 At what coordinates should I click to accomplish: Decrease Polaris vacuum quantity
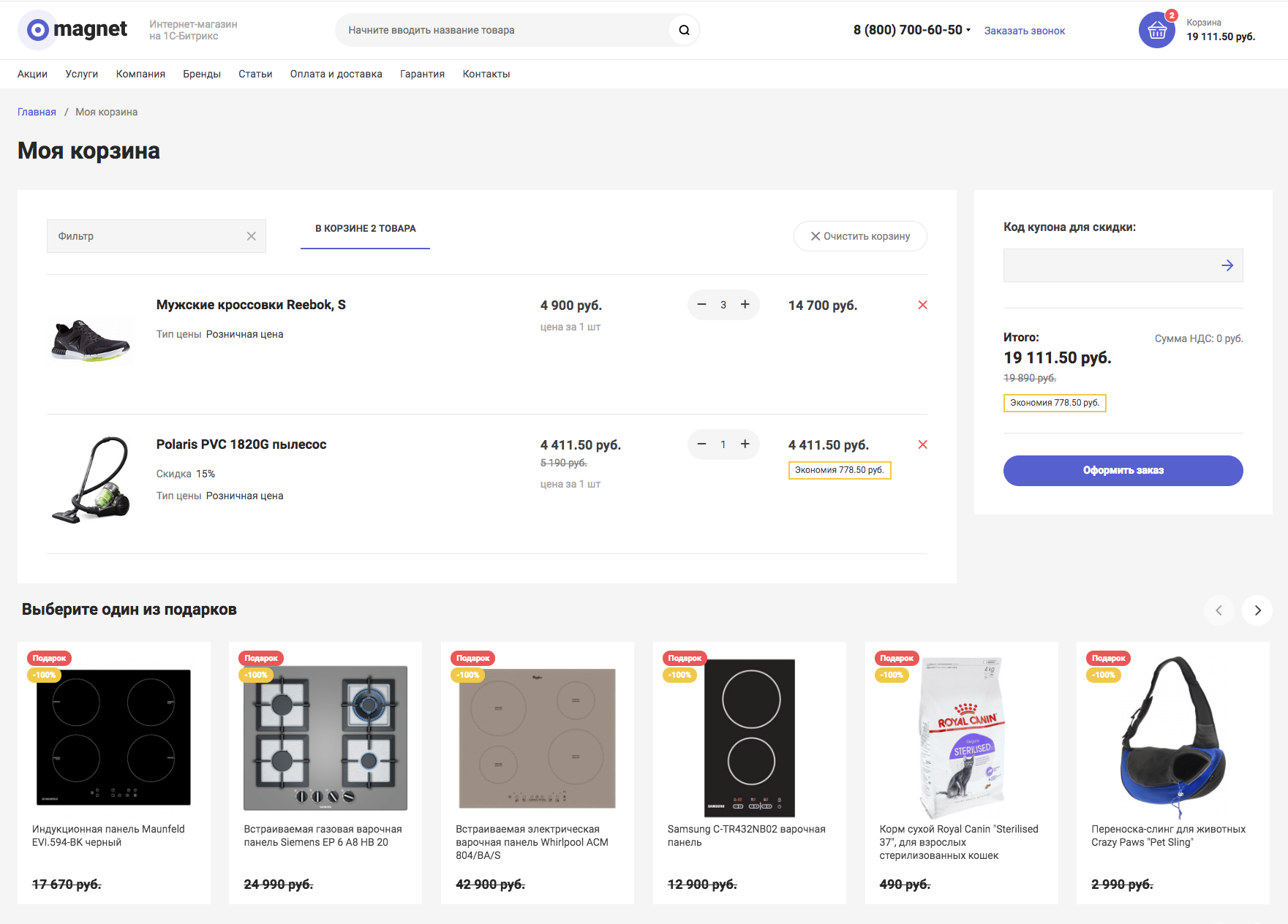(701, 444)
